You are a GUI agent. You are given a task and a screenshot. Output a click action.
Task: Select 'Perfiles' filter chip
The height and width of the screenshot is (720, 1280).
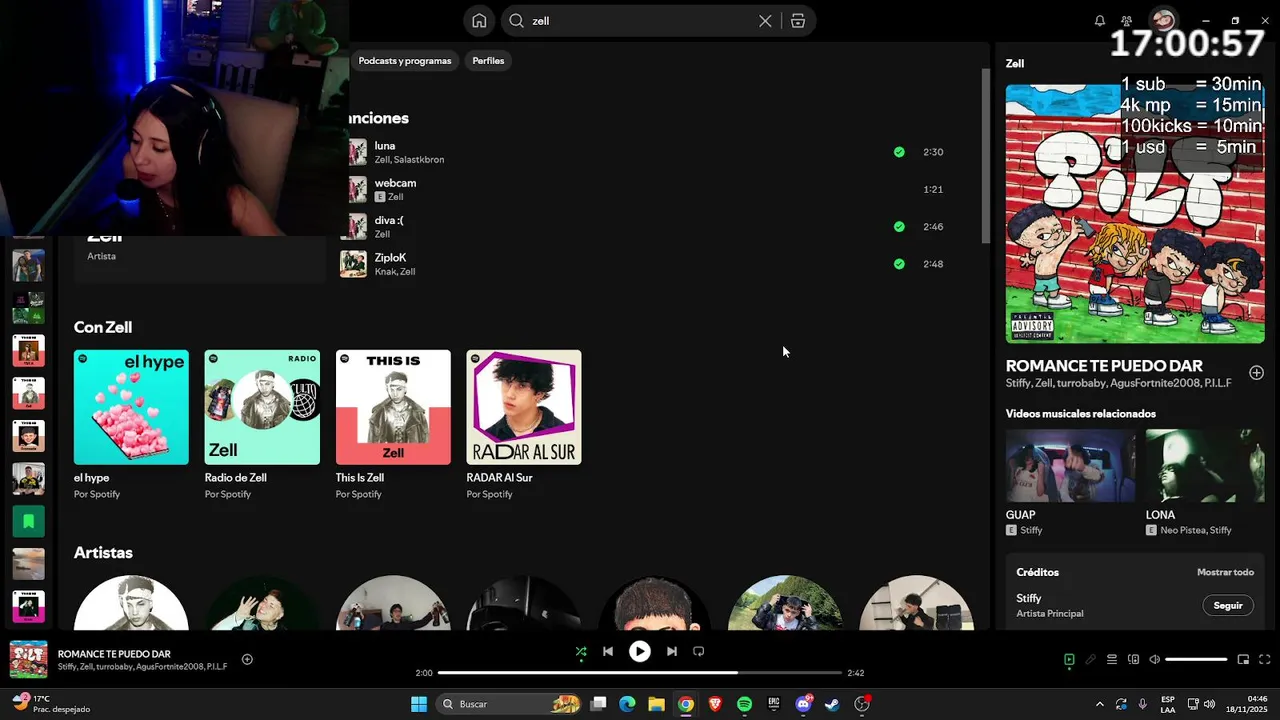pos(488,61)
